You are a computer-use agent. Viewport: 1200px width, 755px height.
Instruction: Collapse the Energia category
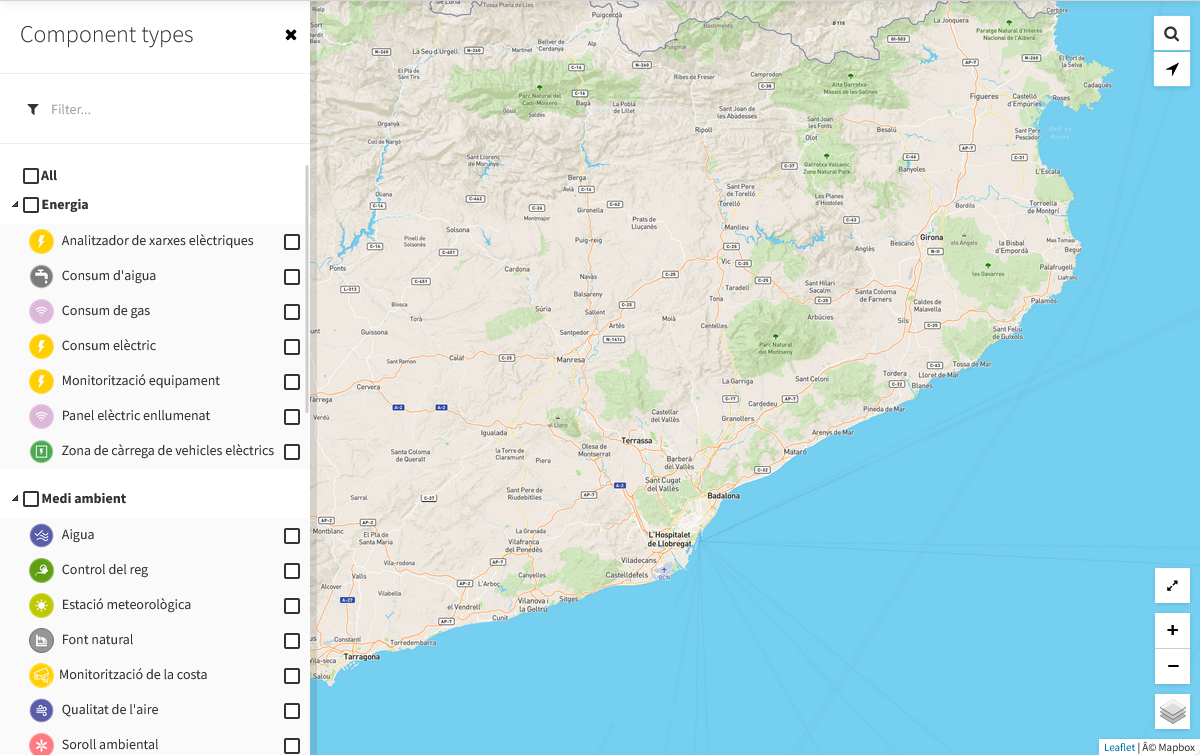15,205
